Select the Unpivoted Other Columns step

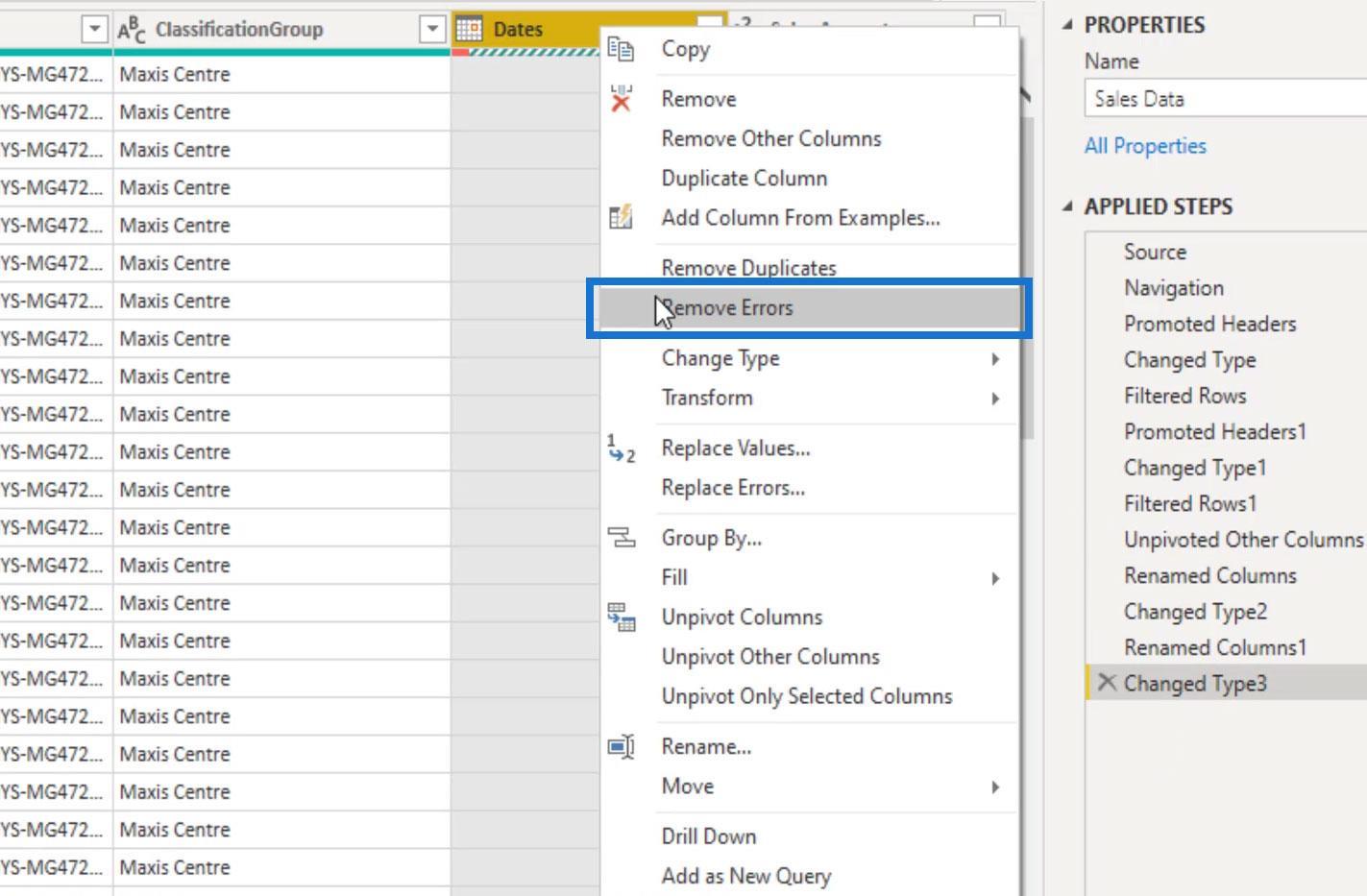coord(1243,540)
